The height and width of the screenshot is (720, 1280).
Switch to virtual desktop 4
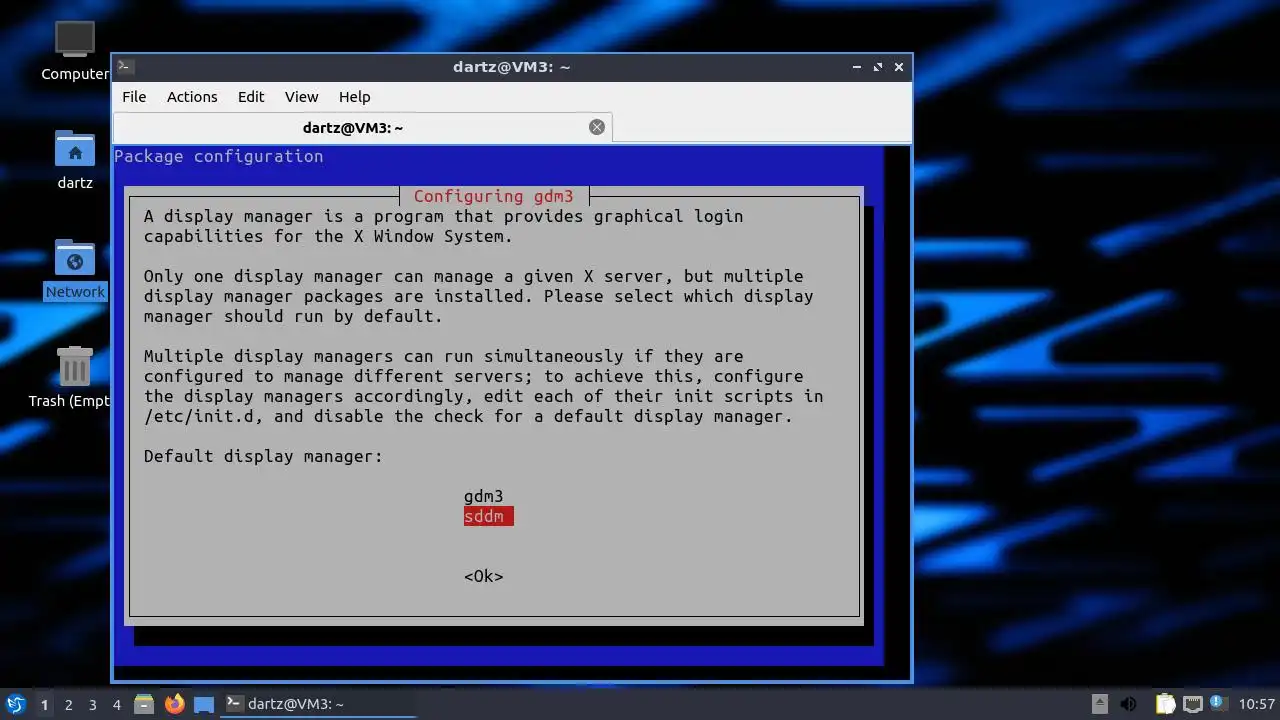point(116,704)
